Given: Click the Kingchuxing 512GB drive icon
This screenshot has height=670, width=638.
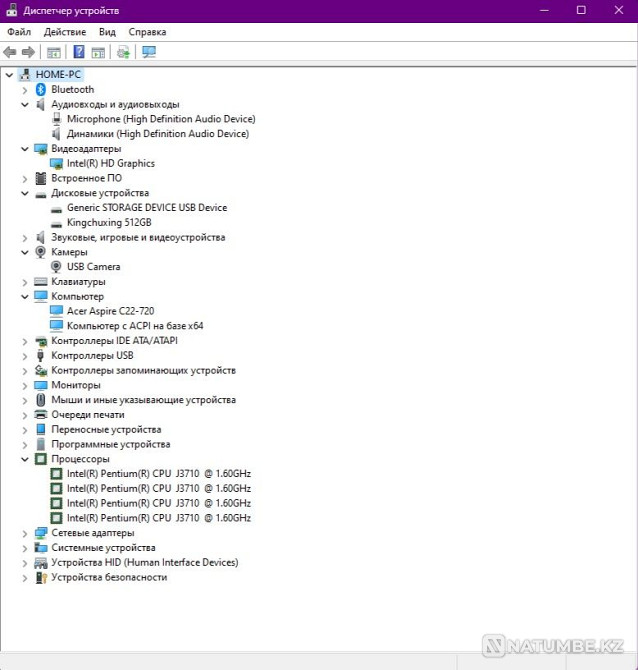Looking at the screenshot, I should (x=56, y=223).
